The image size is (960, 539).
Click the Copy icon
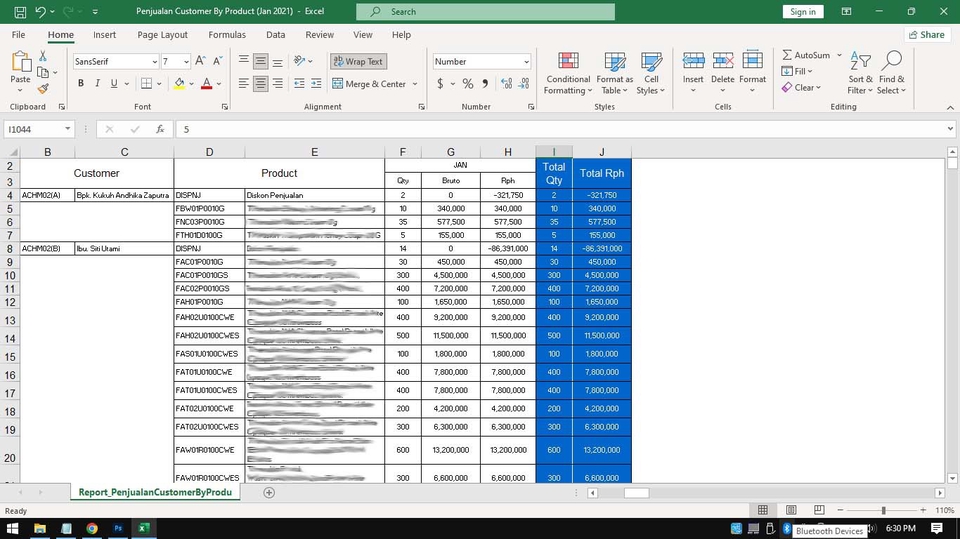click(43, 72)
